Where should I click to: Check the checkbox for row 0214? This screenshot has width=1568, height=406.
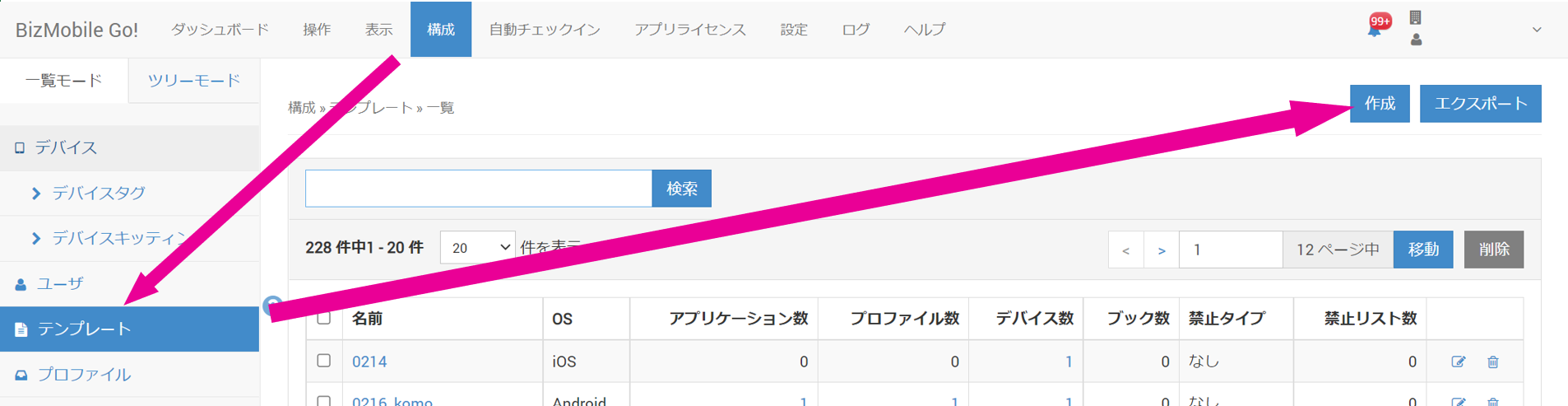point(324,361)
